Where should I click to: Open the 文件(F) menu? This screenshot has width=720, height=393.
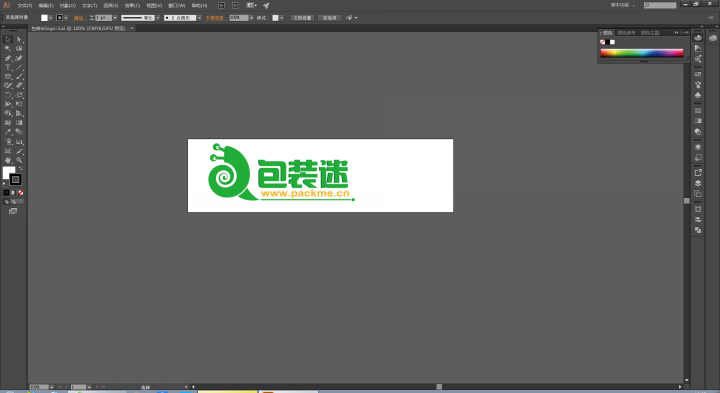[x=25, y=6]
